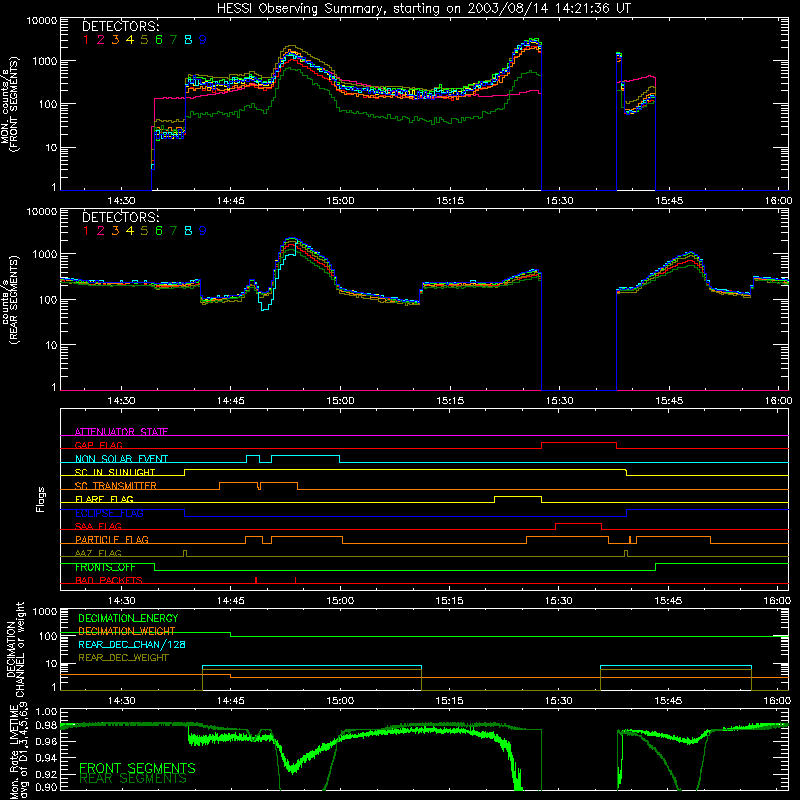
Task: Click the Flags vertical axis label
Action: coord(41,499)
